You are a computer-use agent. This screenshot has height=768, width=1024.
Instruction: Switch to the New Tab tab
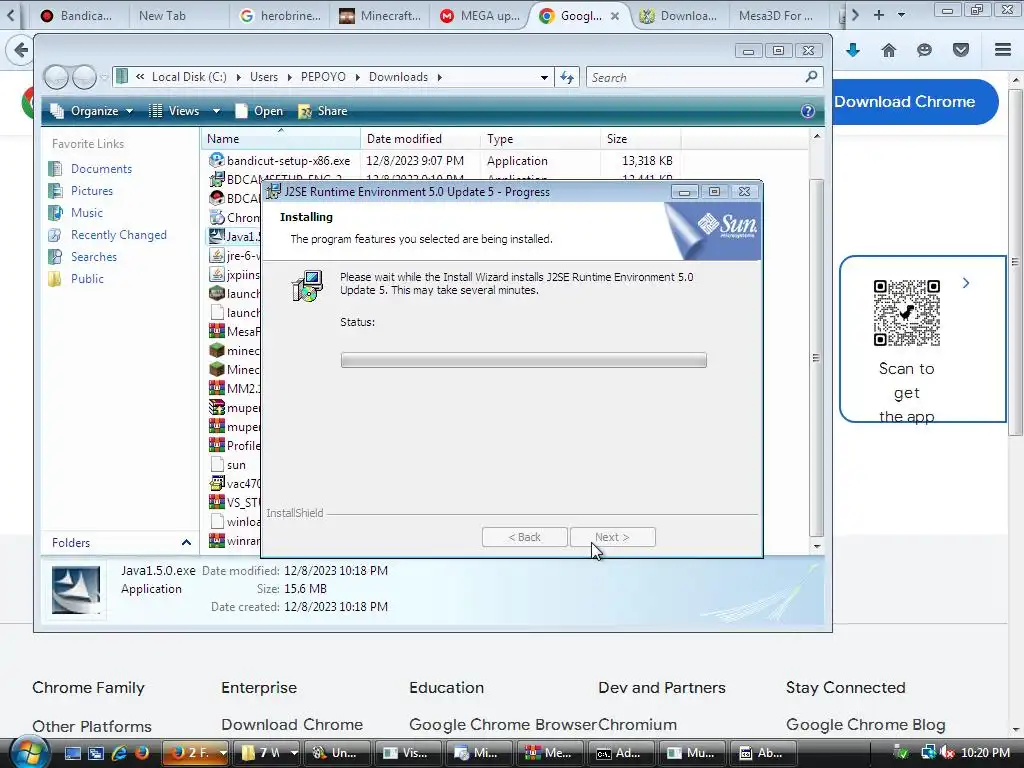[x=162, y=16]
